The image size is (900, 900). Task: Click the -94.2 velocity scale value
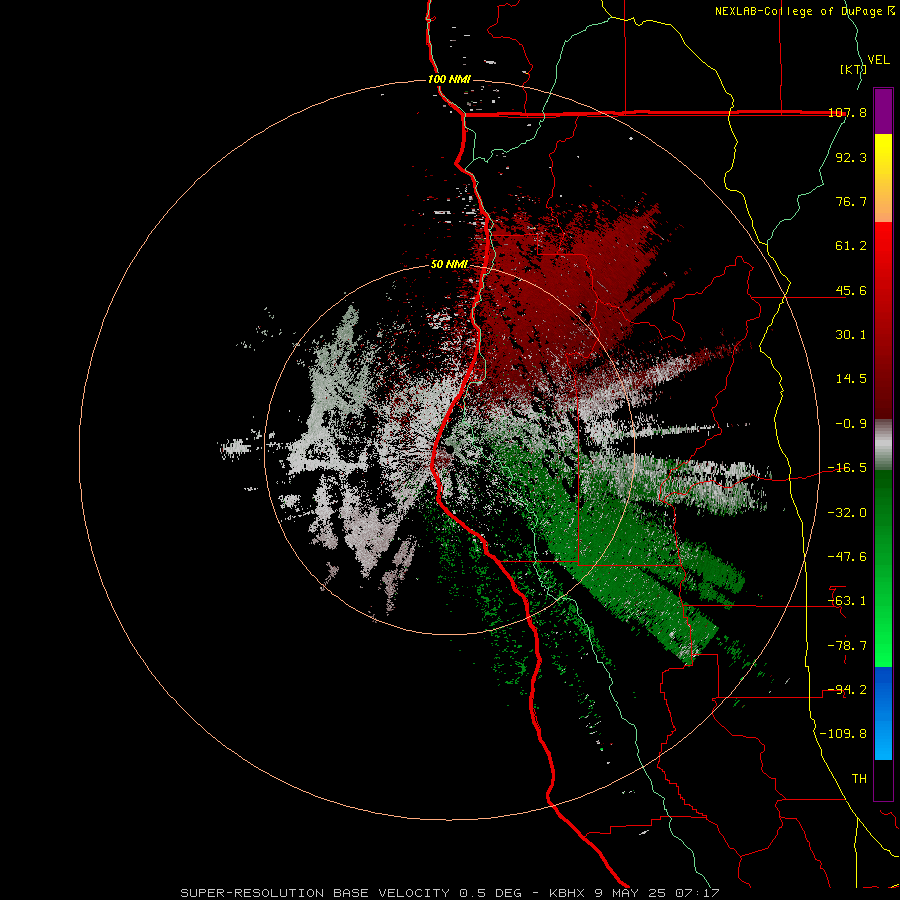[x=847, y=690]
